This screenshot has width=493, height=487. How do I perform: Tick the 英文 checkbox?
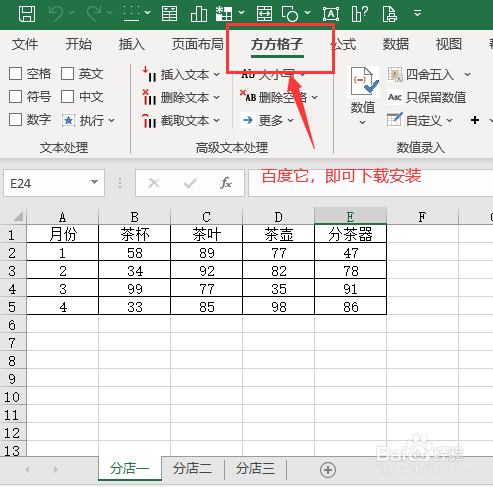click(x=67, y=73)
